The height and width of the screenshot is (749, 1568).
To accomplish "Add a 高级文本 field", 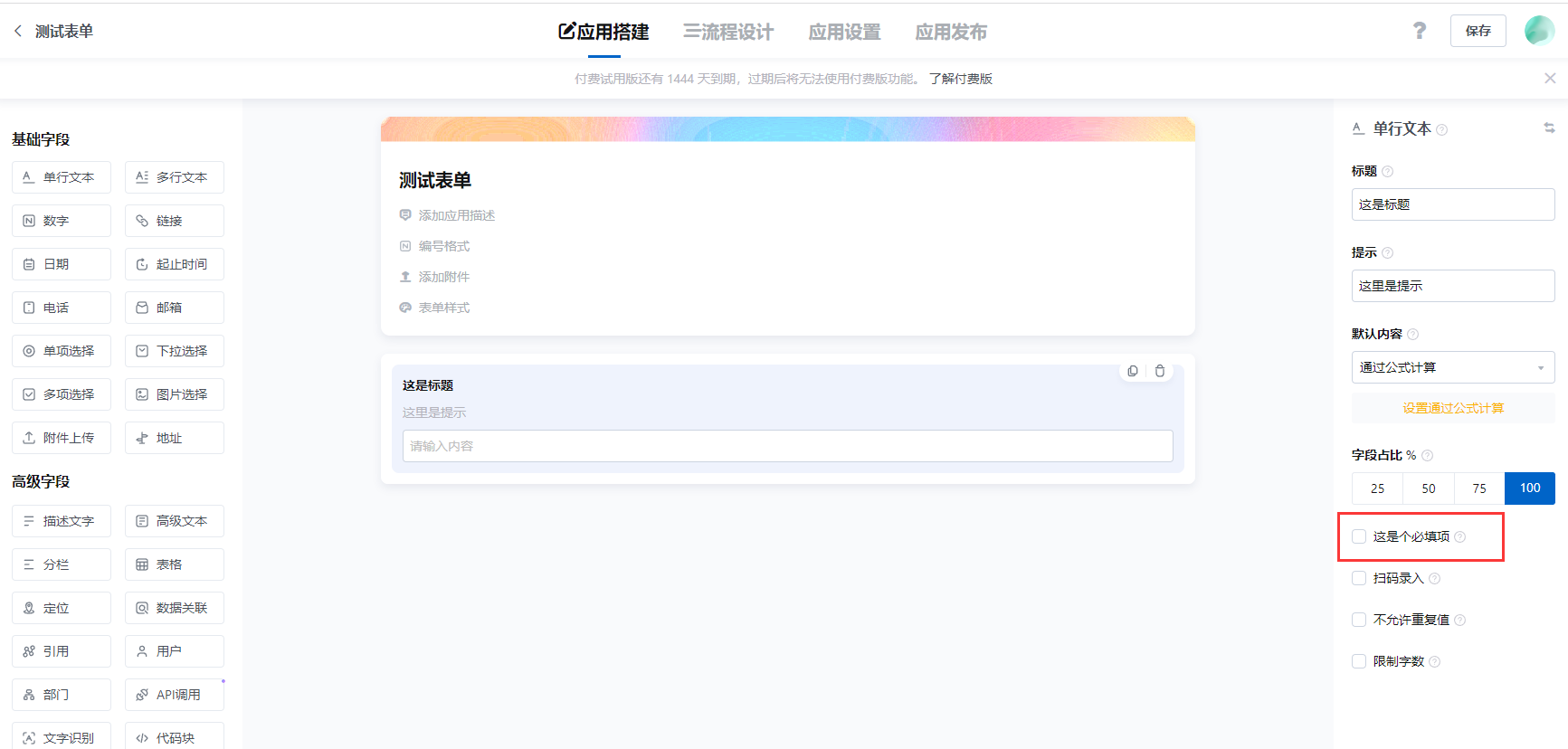I will [x=175, y=521].
